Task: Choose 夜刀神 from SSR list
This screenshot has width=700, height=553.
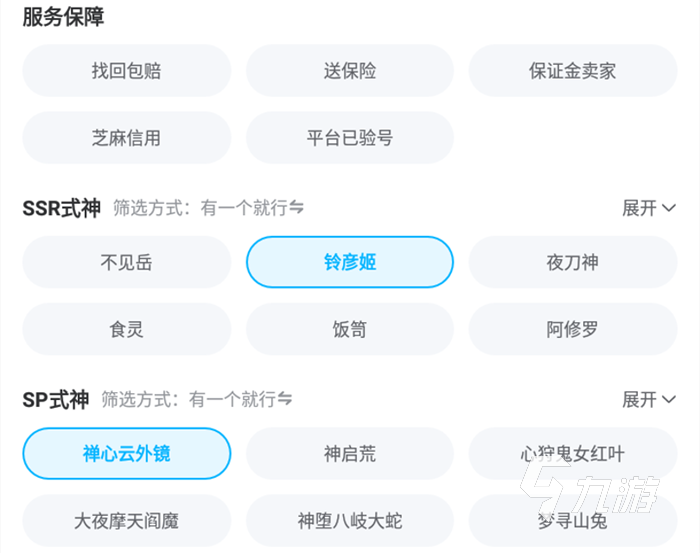Action: tap(572, 263)
